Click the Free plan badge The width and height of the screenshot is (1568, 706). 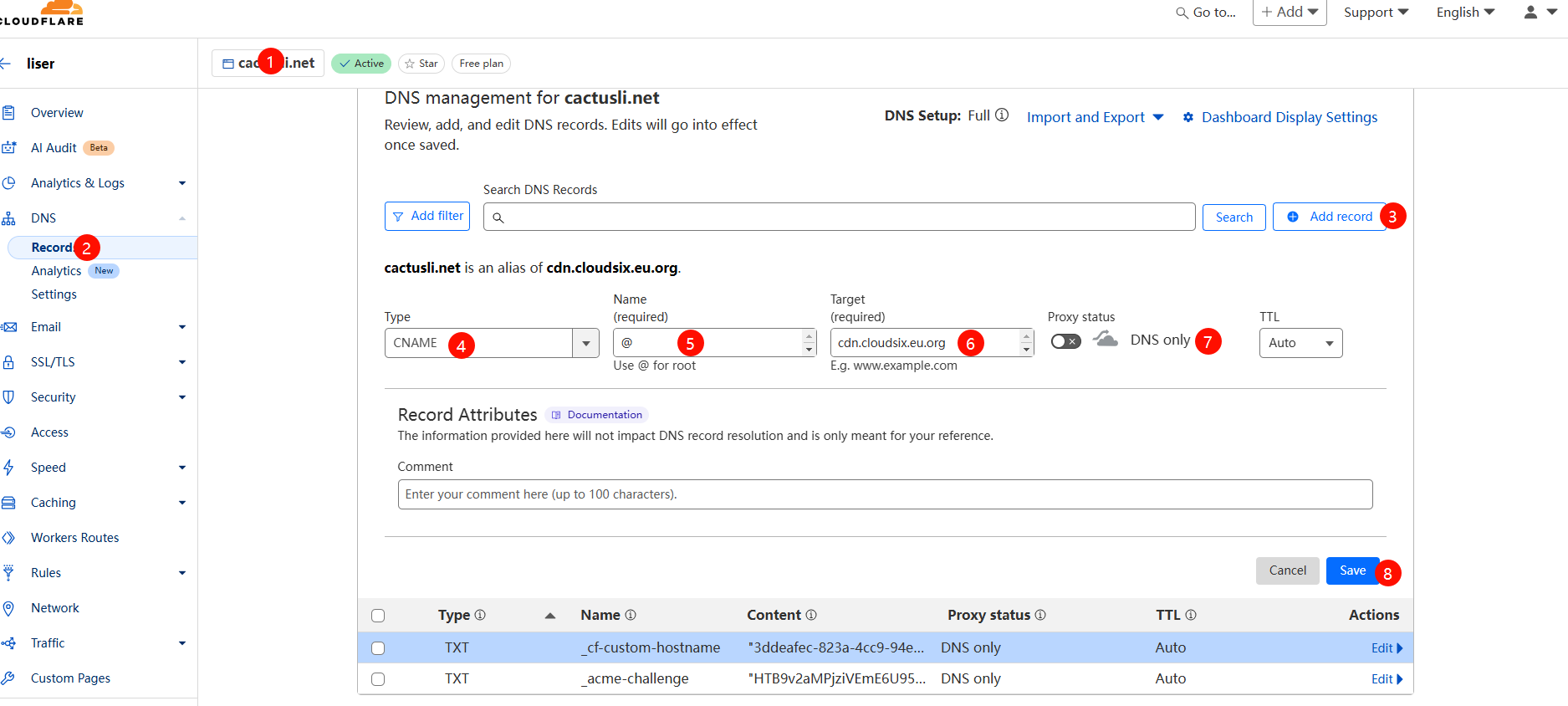(481, 64)
